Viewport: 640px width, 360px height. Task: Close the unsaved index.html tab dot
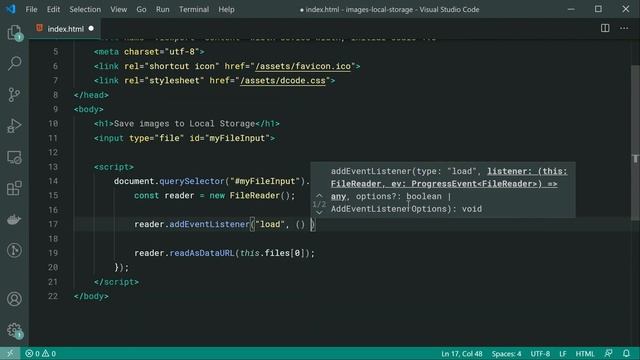pos(91,29)
